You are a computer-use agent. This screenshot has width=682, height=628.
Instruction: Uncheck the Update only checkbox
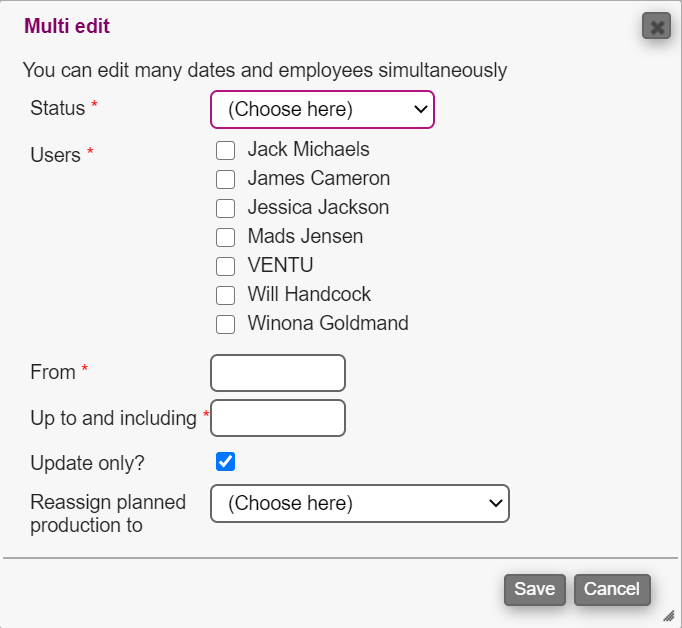[x=226, y=461]
